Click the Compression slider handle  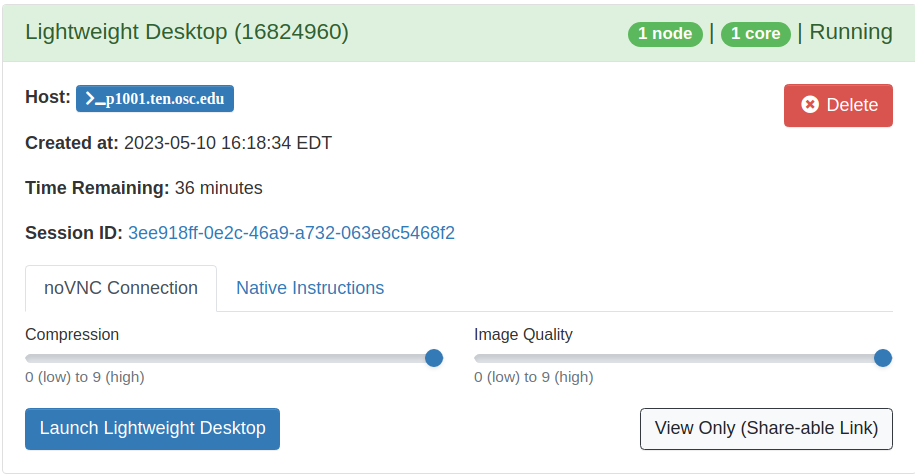coord(434,358)
